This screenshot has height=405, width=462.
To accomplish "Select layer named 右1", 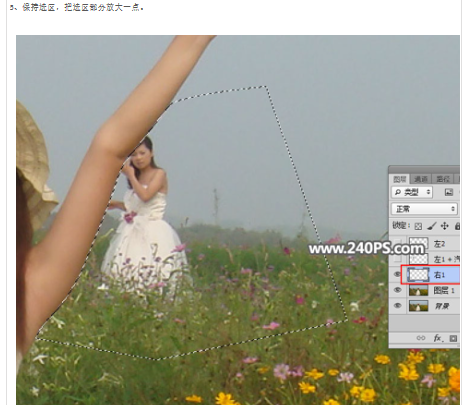I will (439, 275).
